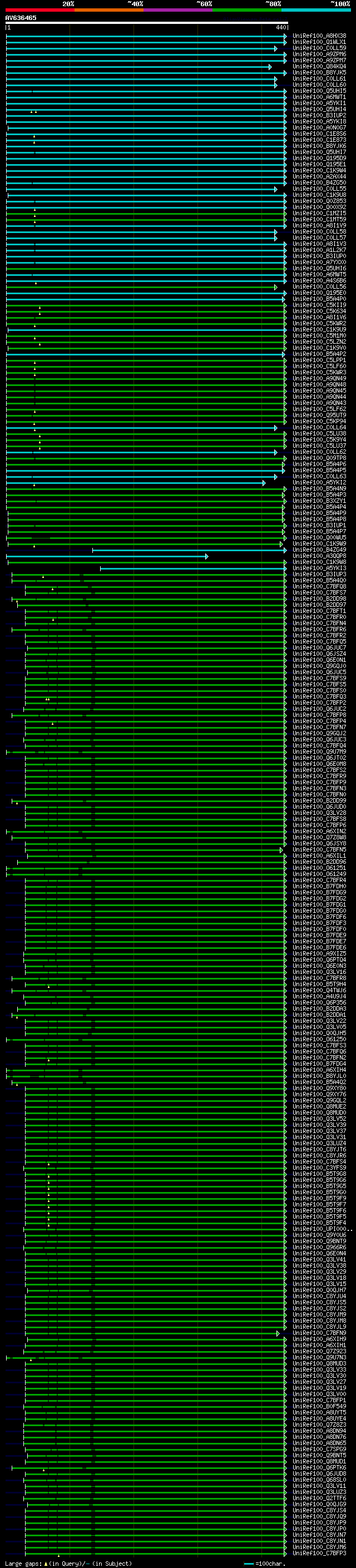356x1568 pixels.
Task: Select the orange ~40% identity color segment
Action: (x=109, y=10)
